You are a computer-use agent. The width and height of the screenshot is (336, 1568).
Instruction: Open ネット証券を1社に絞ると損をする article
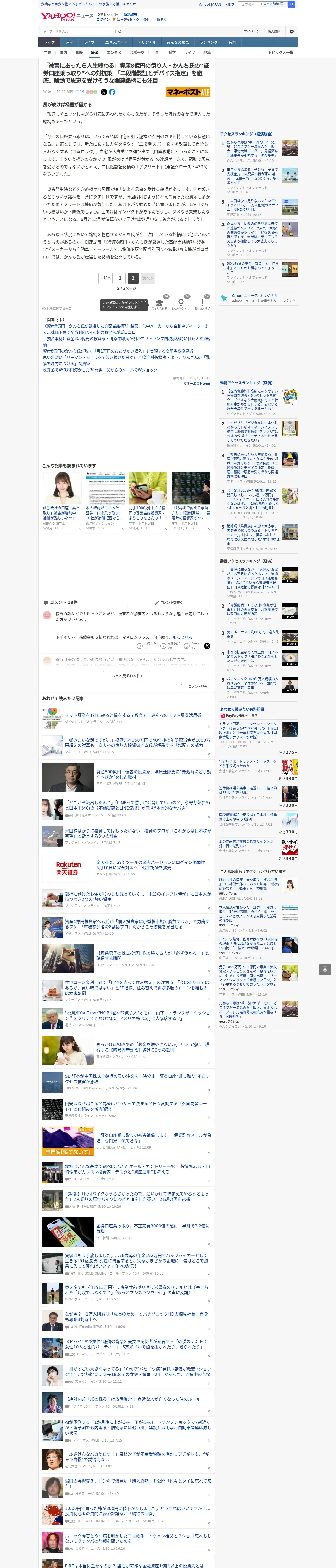click(133, 715)
